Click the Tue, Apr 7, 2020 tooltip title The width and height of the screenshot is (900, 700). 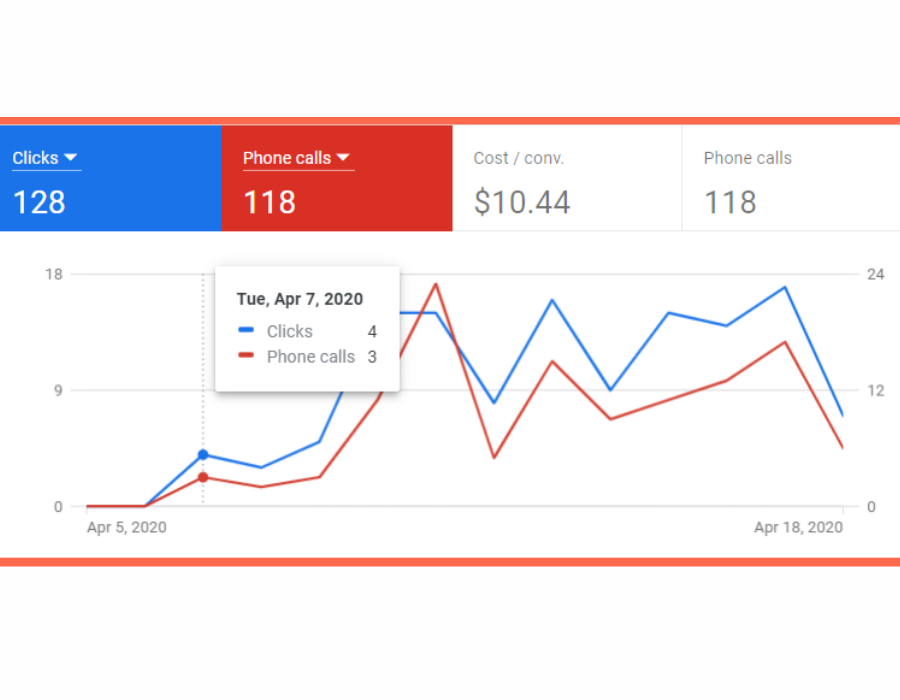click(300, 299)
